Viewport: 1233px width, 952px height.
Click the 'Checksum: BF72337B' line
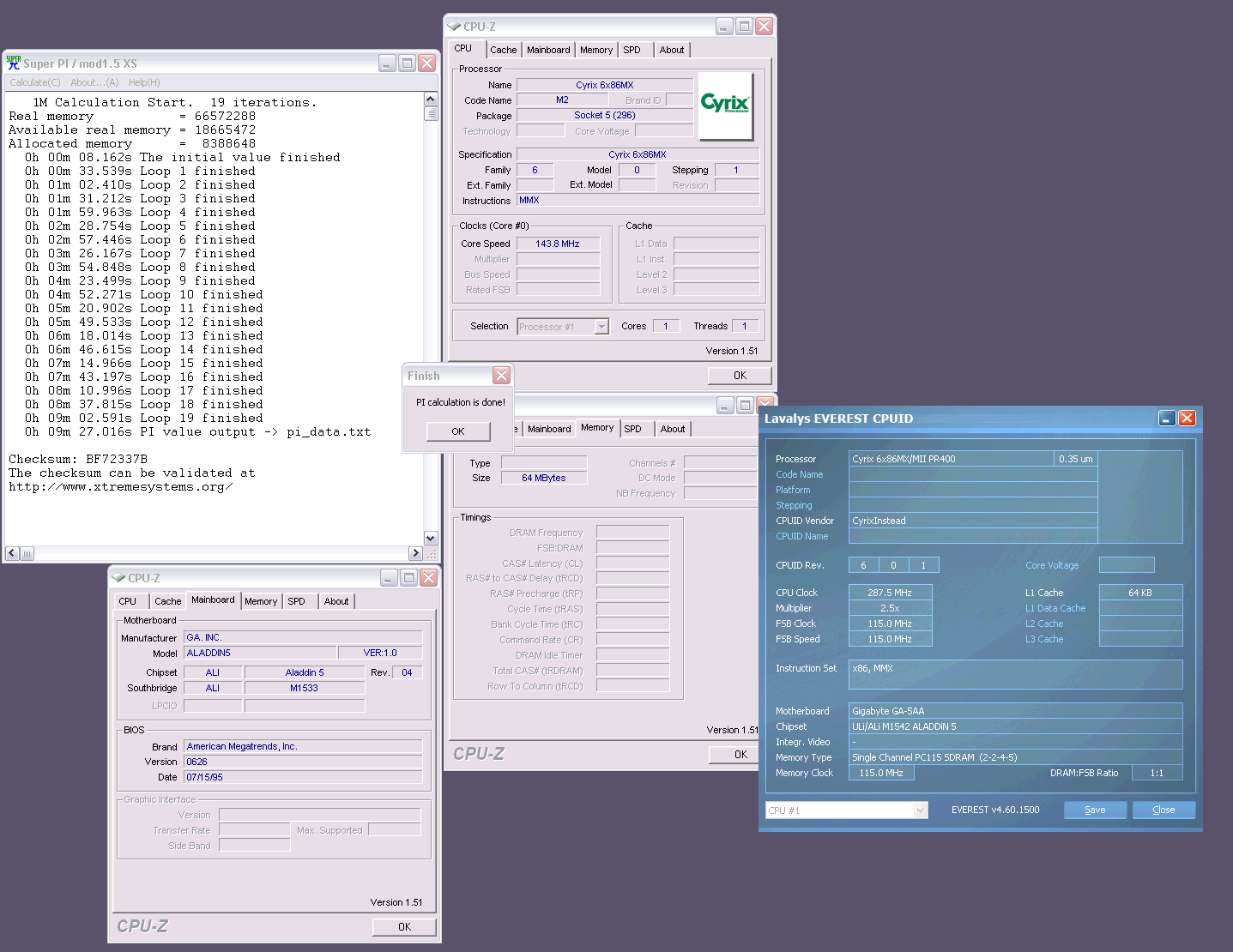pos(78,459)
